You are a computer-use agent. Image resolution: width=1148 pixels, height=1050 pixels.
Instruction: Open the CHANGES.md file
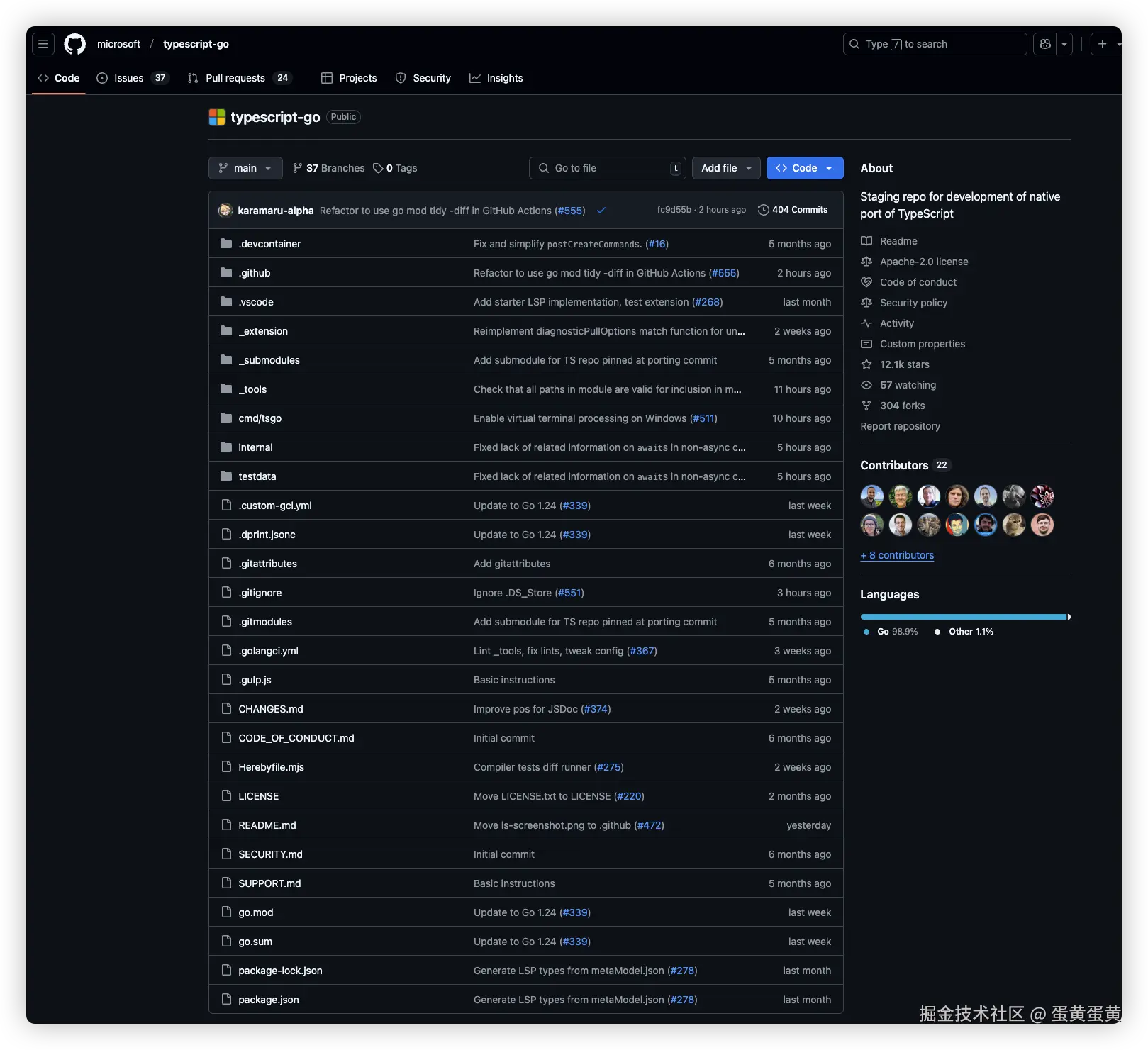tap(271, 709)
